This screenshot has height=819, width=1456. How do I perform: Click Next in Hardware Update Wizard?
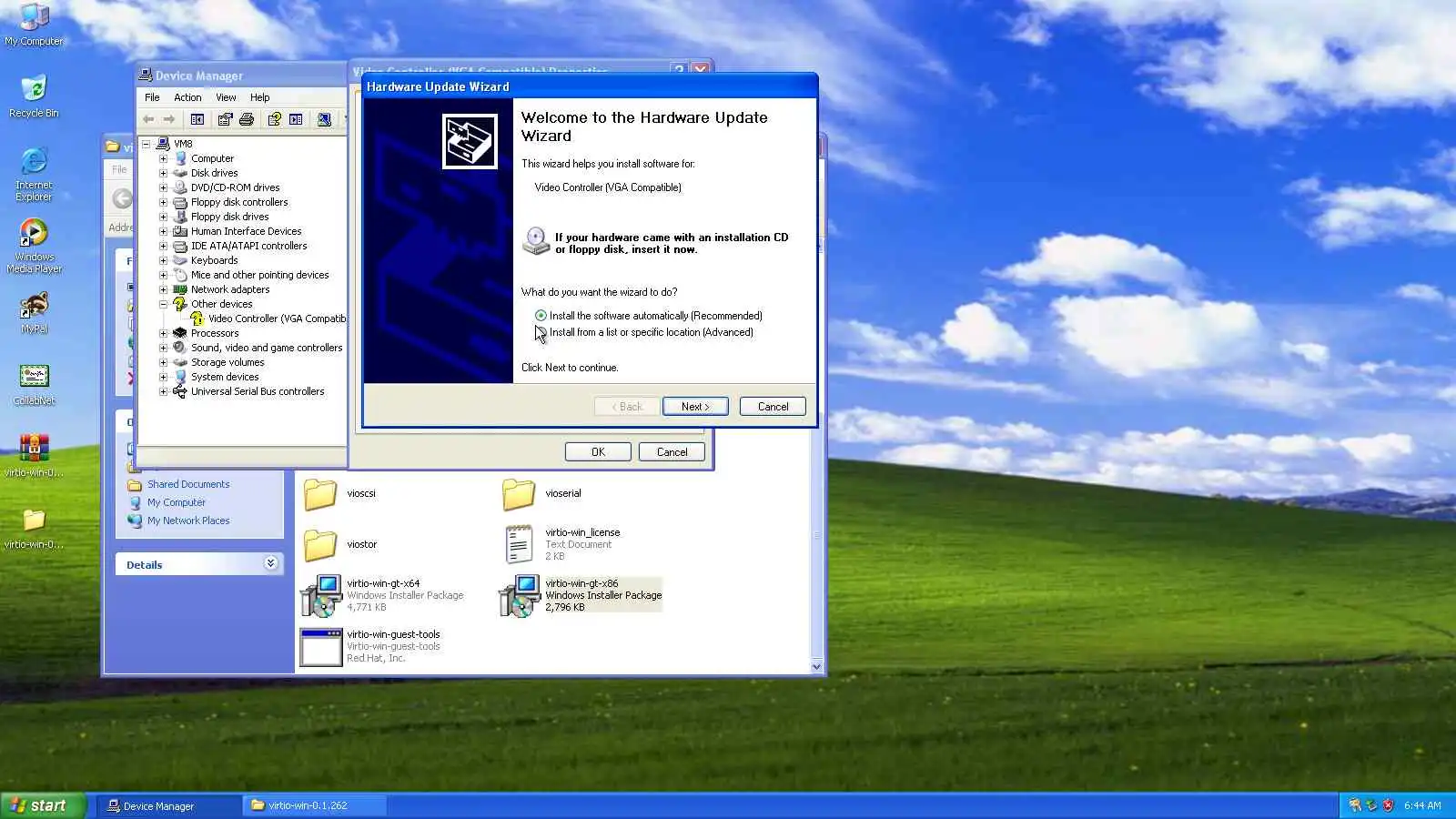695,407
